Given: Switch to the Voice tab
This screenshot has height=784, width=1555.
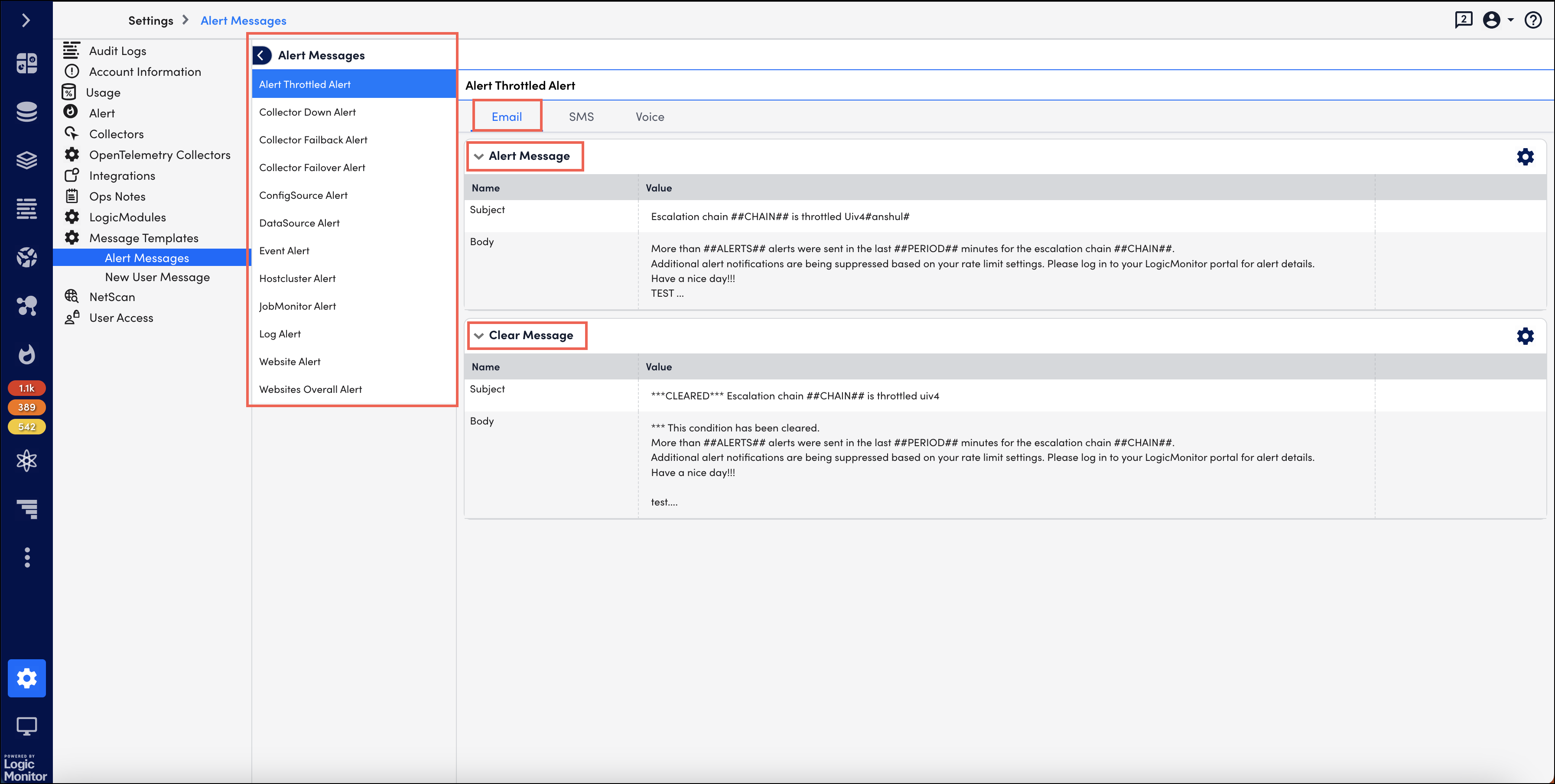Looking at the screenshot, I should pyautogui.click(x=650, y=117).
